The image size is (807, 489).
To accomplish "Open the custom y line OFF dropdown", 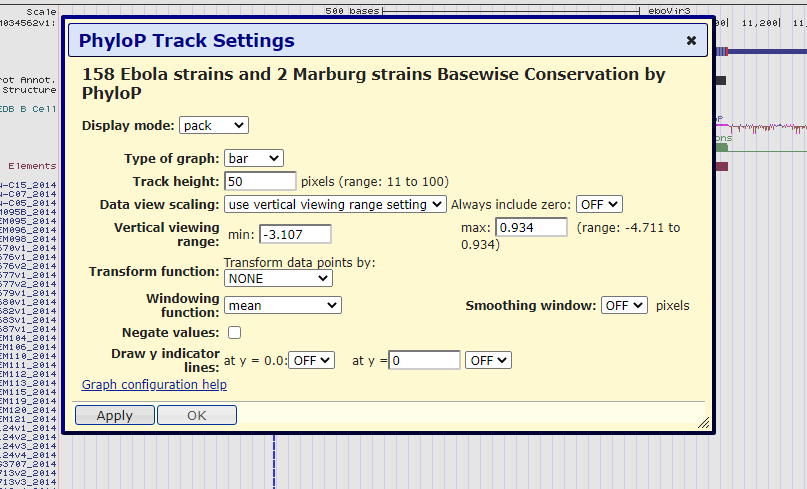I will (x=488, y=360).
